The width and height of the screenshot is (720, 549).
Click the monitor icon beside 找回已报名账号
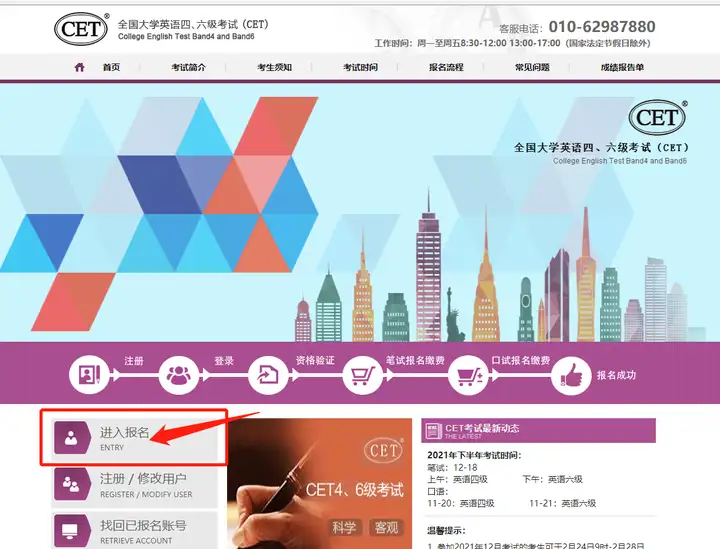(x=72, y=531)
